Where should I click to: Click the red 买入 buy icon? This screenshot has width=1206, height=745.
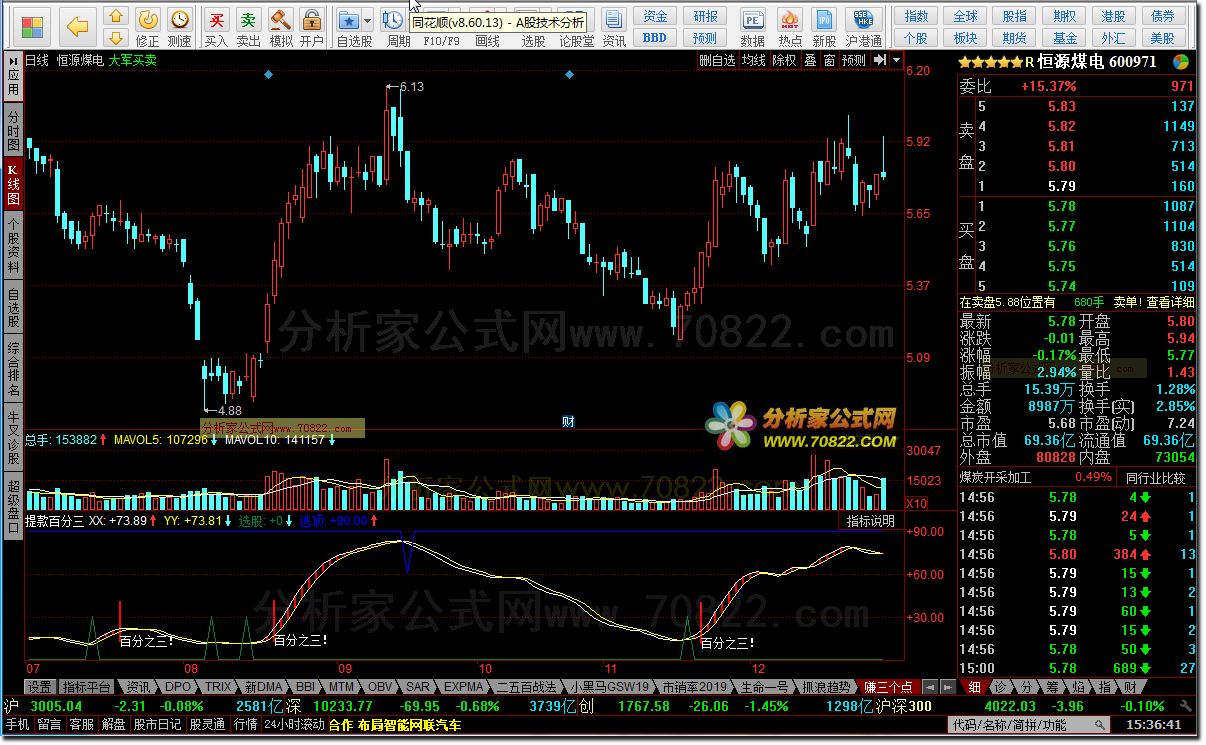215,27
